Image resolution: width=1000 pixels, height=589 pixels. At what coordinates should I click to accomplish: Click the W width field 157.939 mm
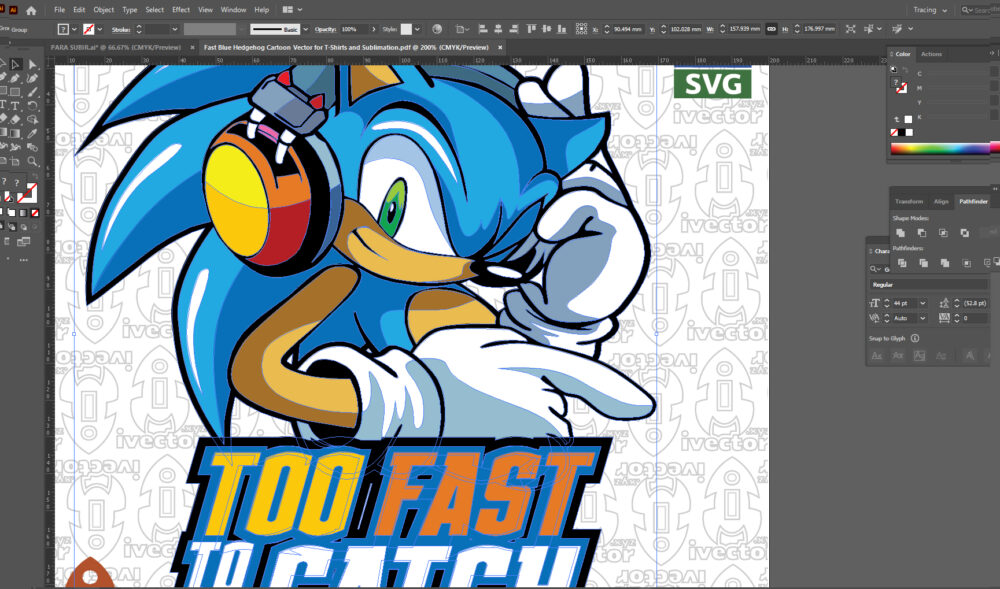coord(746,29)
